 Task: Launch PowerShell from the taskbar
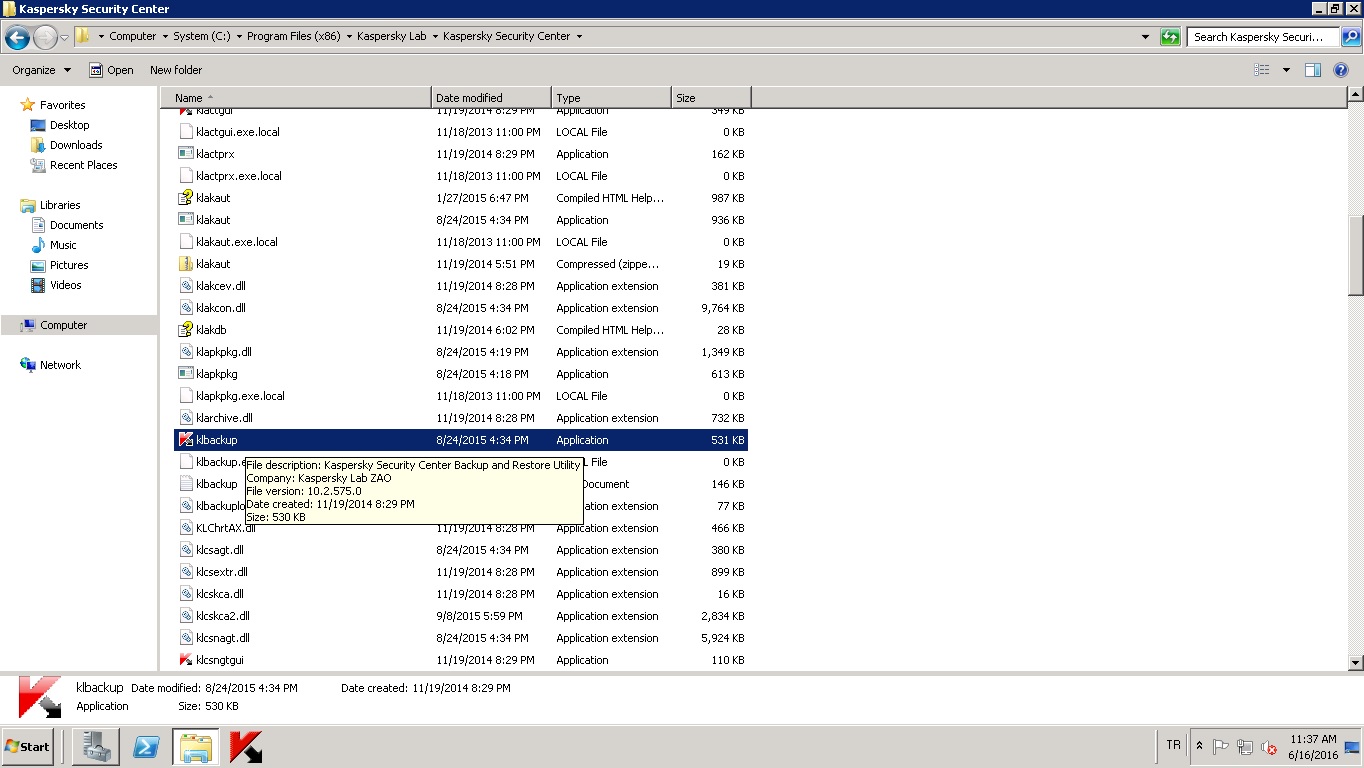tap(146, 747)
